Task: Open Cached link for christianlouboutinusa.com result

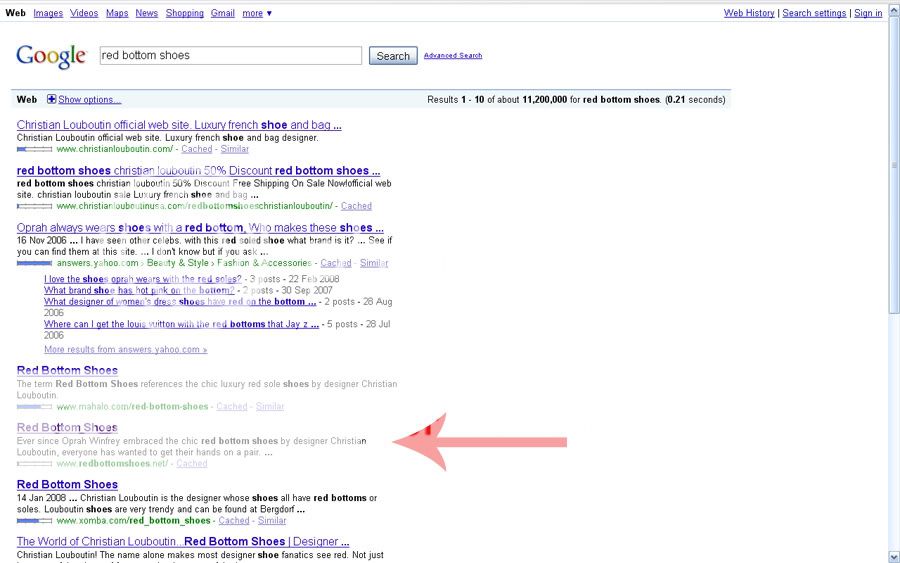Action: point(356,206)
